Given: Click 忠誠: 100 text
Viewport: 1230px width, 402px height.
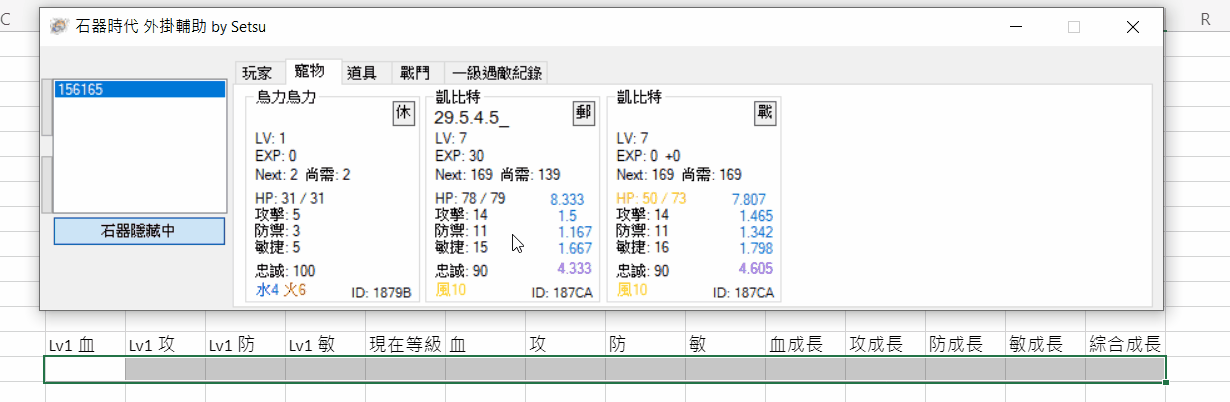Looking at the screenshot, I should (285, 271).
